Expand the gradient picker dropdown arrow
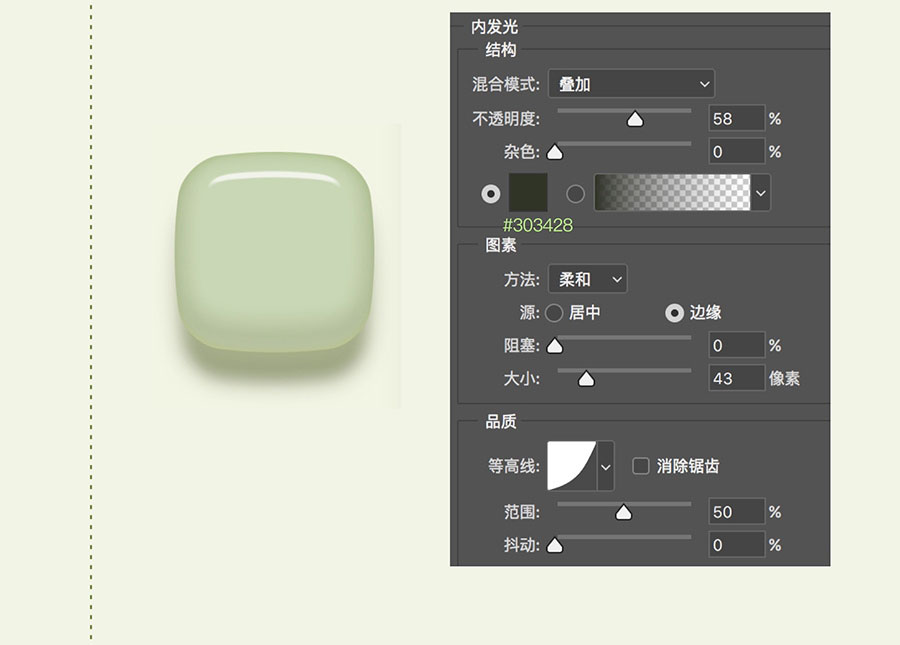The image size is (900, 645). pyautogui.click(x=761, y=193)
